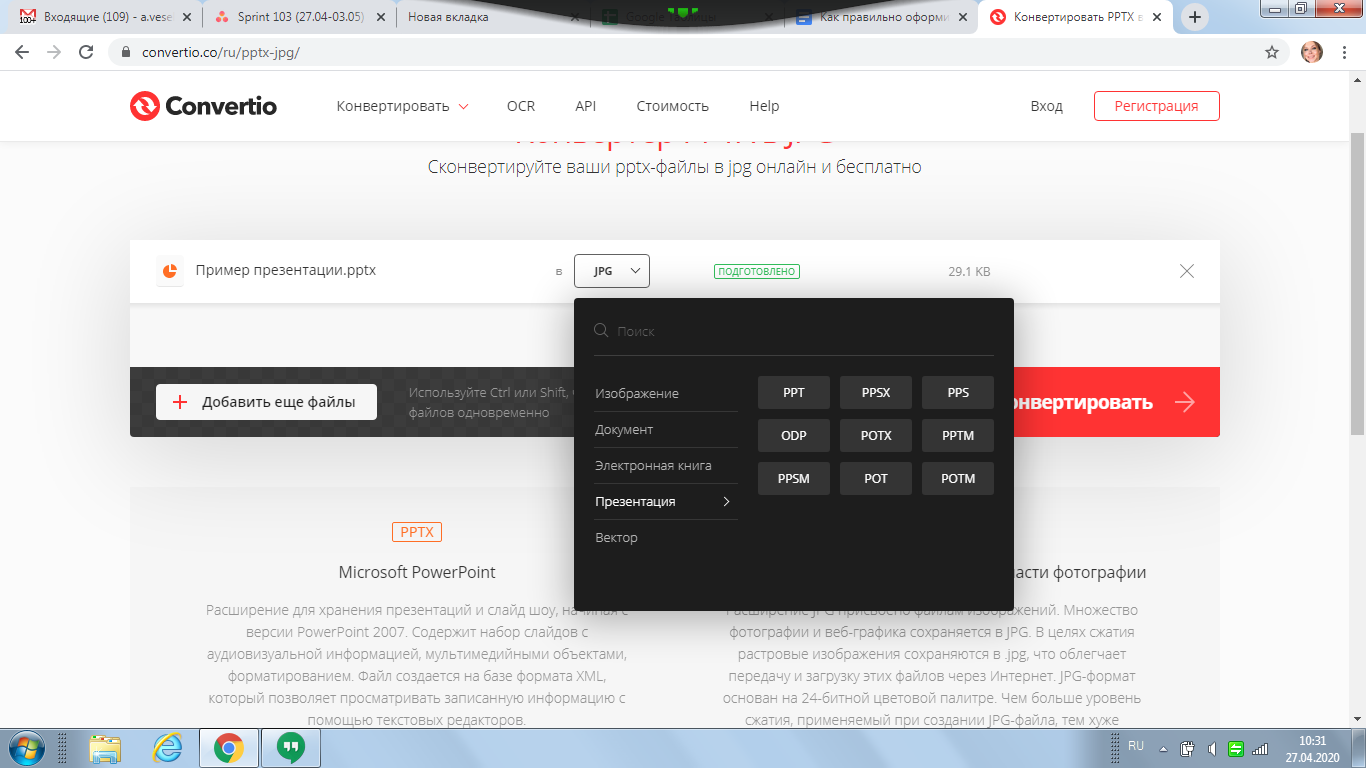This screenshot has width=1366, height=768.
Task: Remove the file with the X icon
Action: (1186, 271)
